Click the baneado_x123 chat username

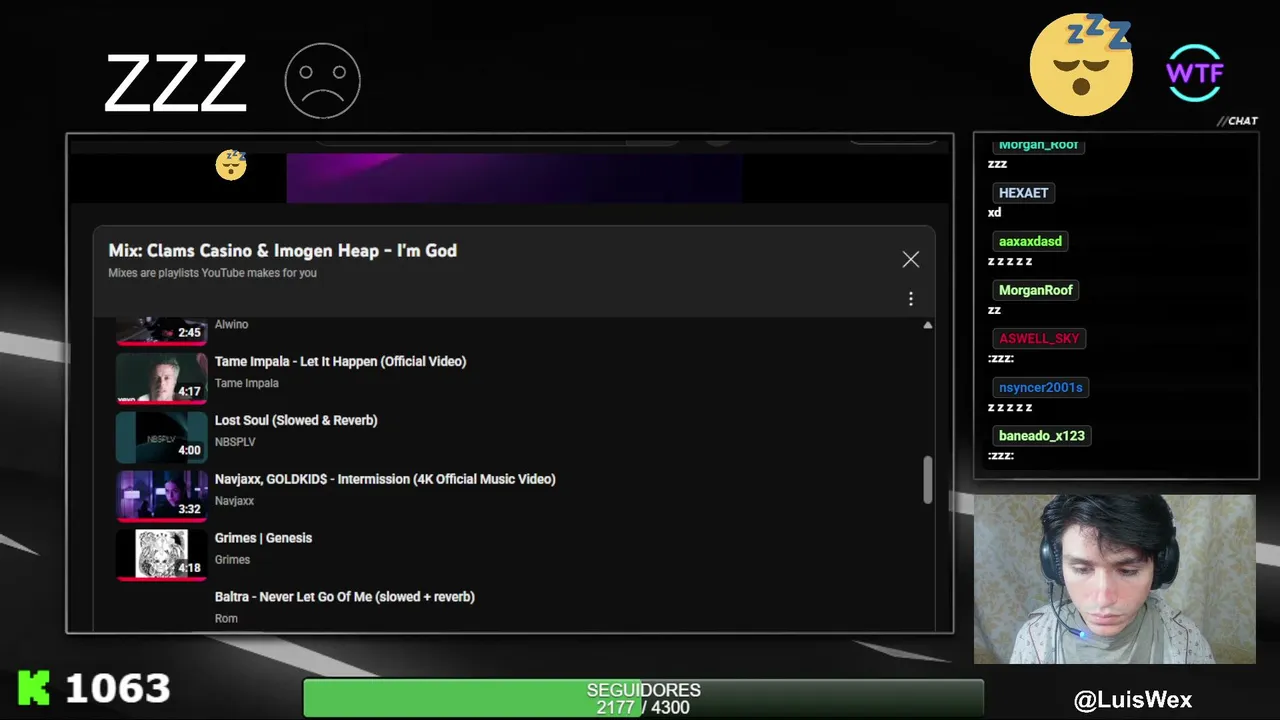(x=1041, y=435)
